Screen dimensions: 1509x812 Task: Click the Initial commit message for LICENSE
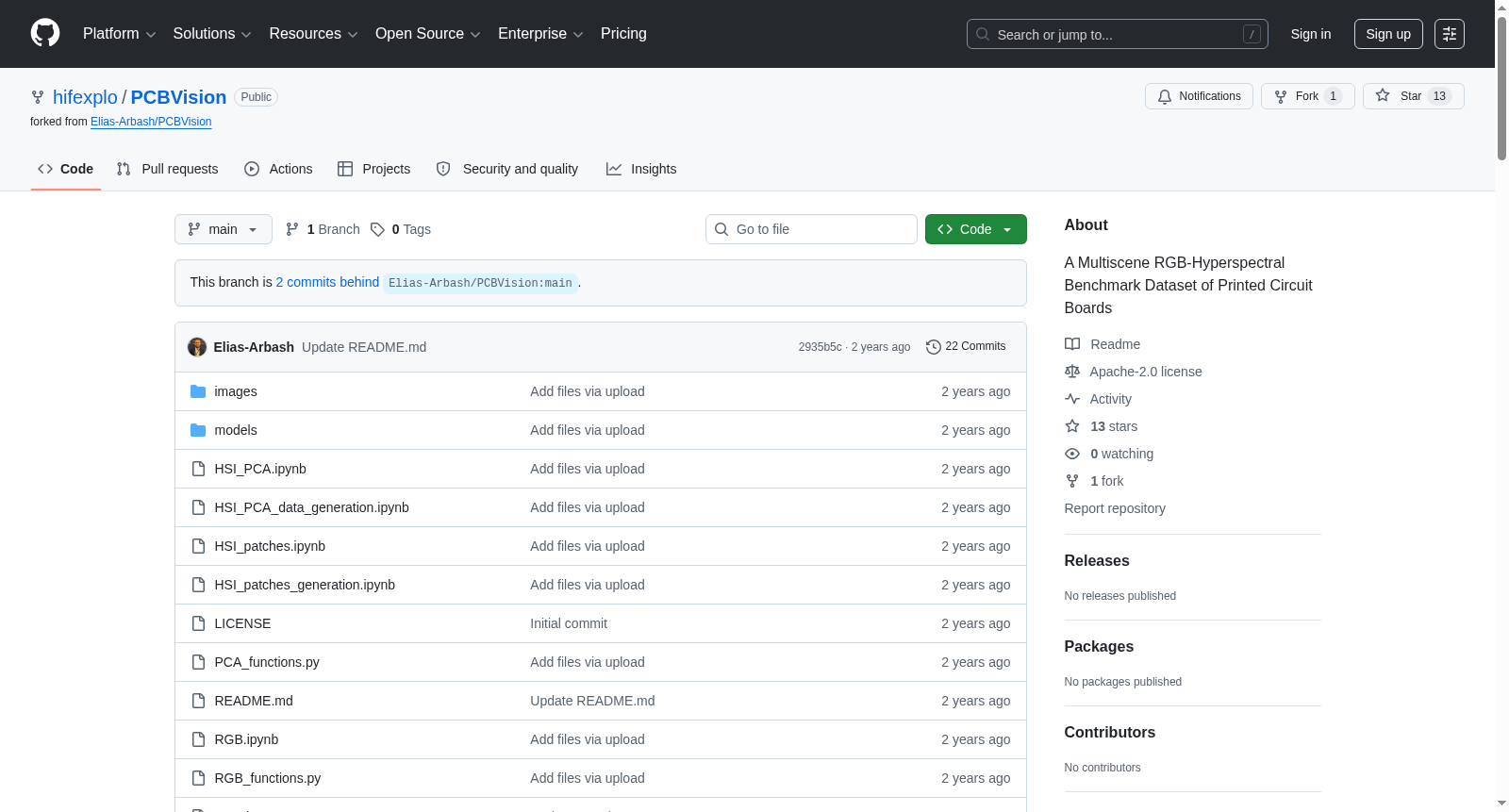coord(569,623)
